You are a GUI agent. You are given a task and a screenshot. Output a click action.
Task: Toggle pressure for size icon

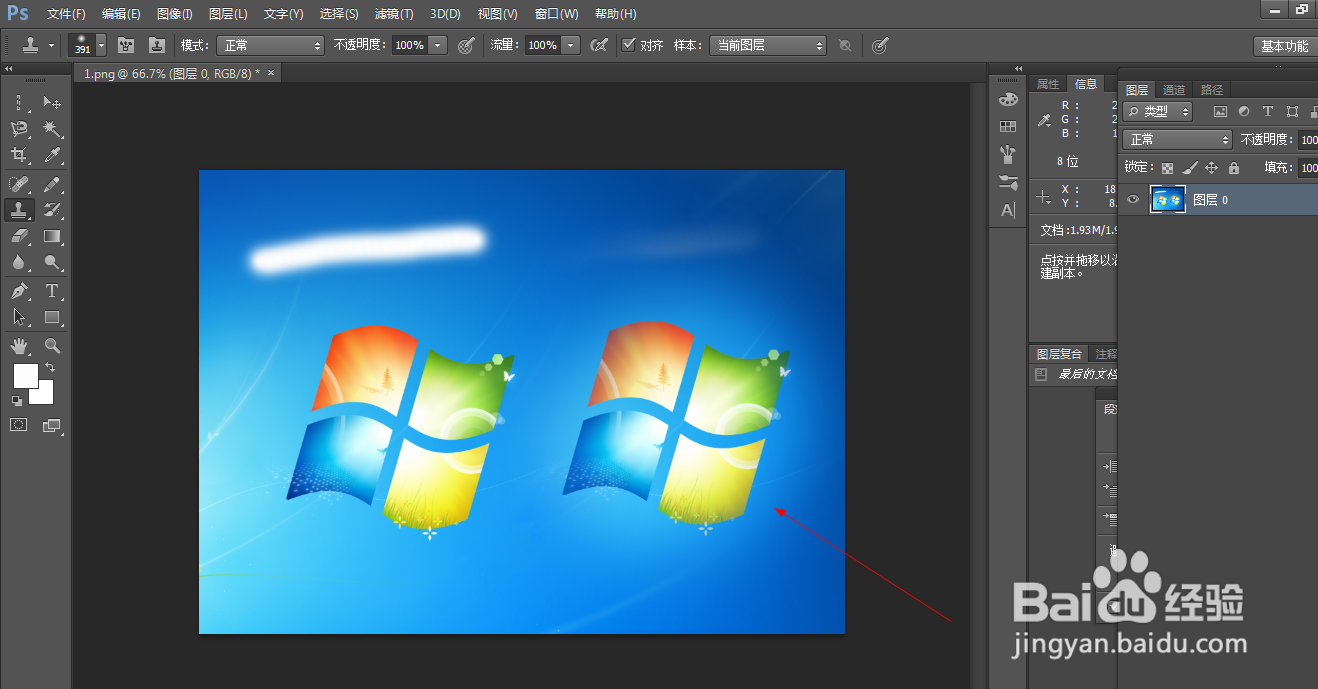tap(880, 45)
